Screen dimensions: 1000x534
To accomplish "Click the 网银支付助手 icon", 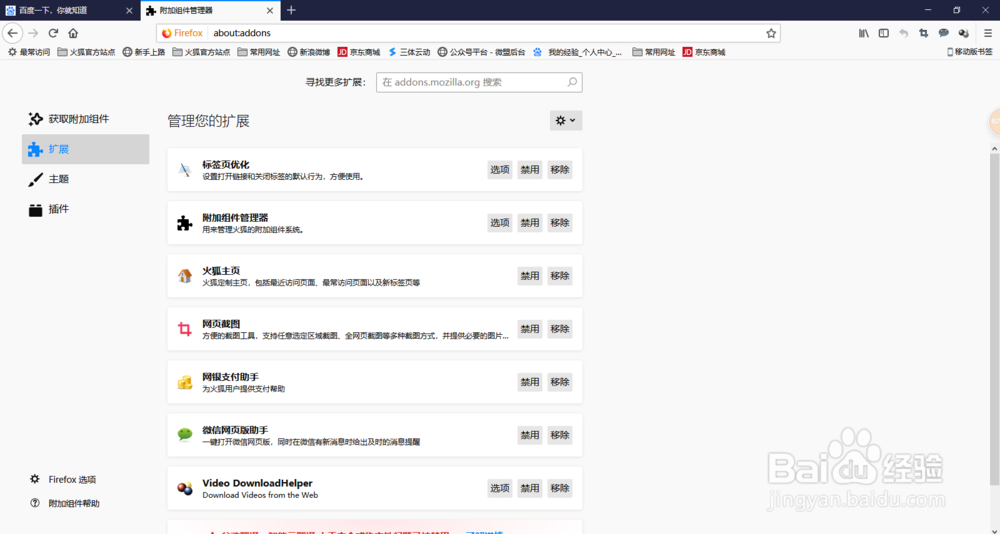I will click(x=185, y=382).
